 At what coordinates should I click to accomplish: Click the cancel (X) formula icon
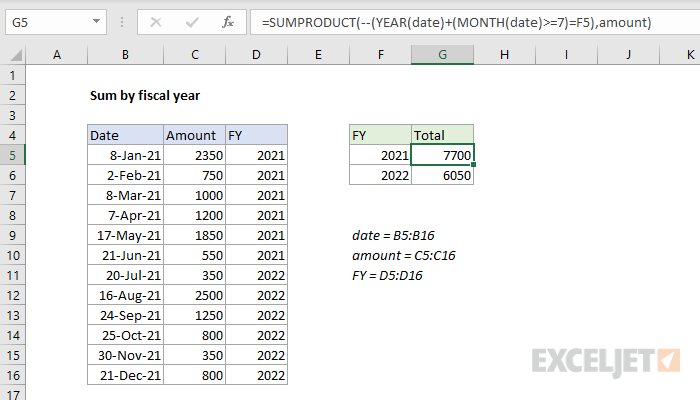tap(156, 22)
